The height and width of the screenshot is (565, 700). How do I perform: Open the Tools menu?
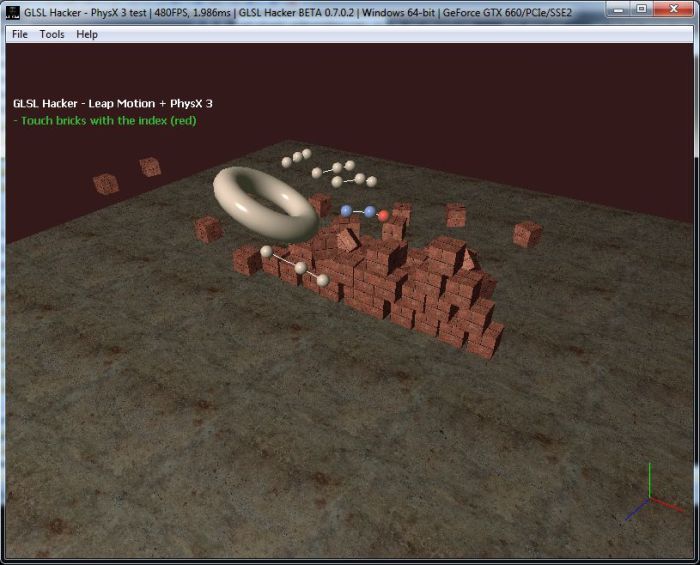click(x=52, y=34)
